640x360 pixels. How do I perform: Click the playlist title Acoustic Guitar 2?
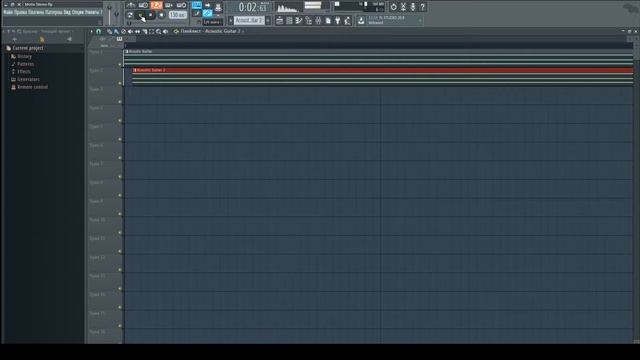pos(222,31)
